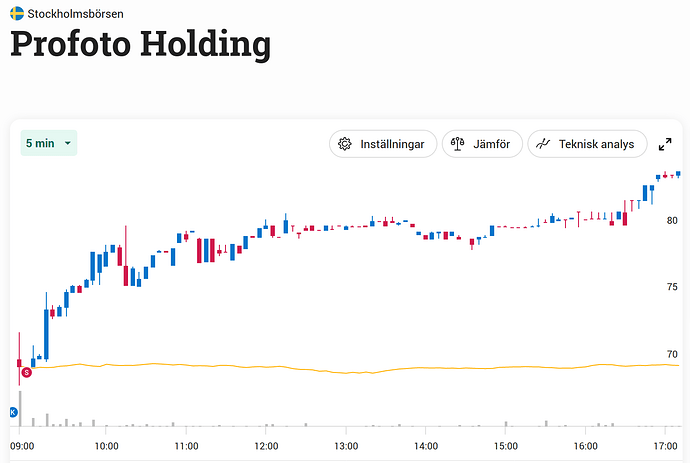Click the Profoto Holding title

(x=141, y=45)
